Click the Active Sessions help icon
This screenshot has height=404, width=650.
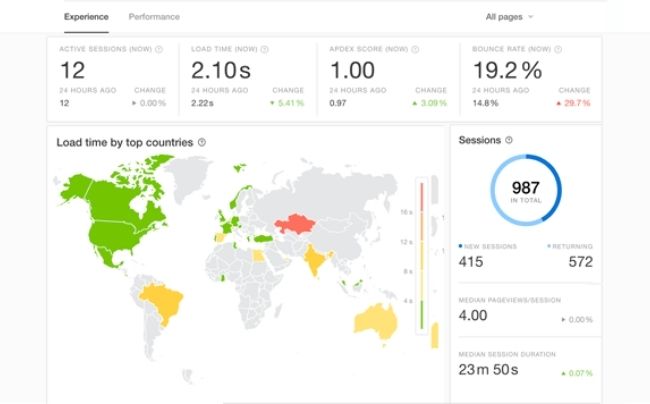pyautogui.click(x=159, y=49)
